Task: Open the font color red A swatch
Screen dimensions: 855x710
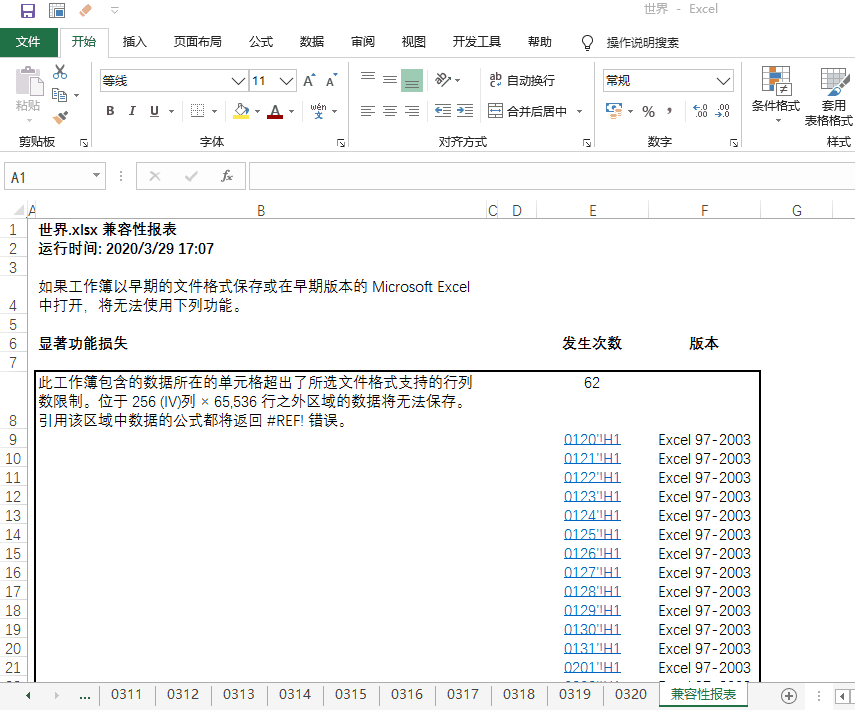Action: (x=275, y=111)
